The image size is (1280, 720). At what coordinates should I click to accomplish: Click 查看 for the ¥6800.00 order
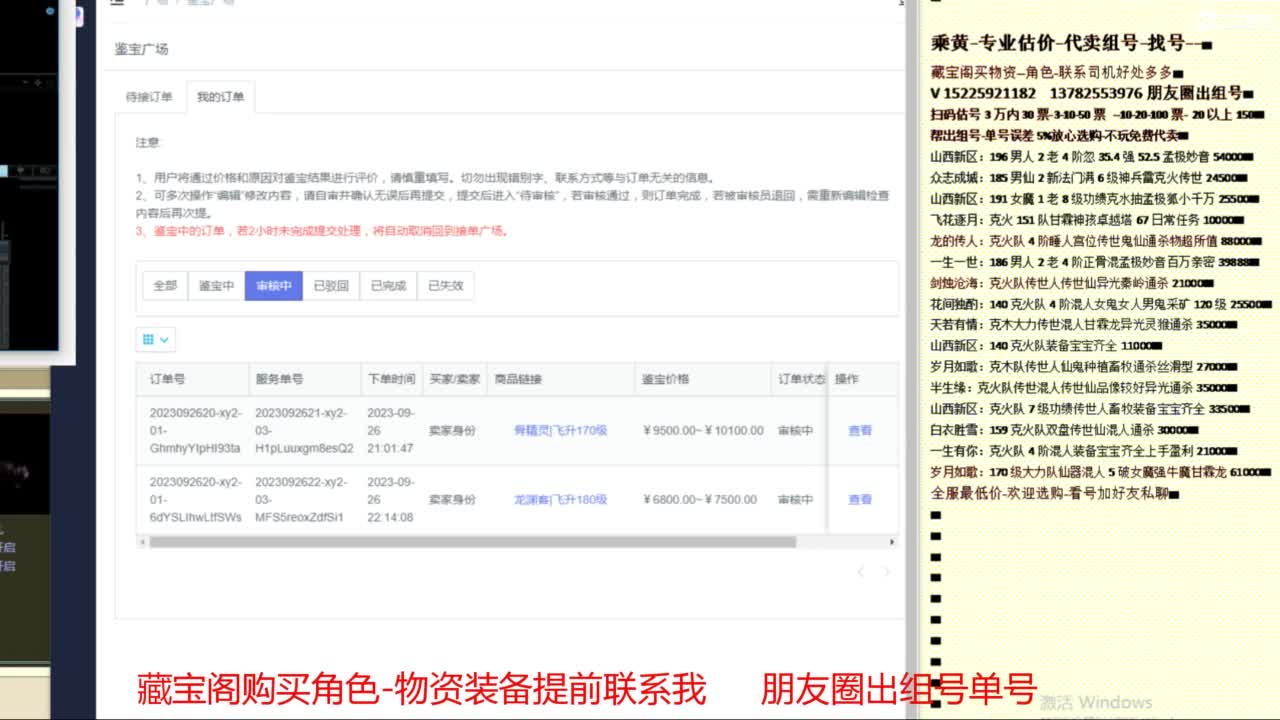(x=860, y=500)
